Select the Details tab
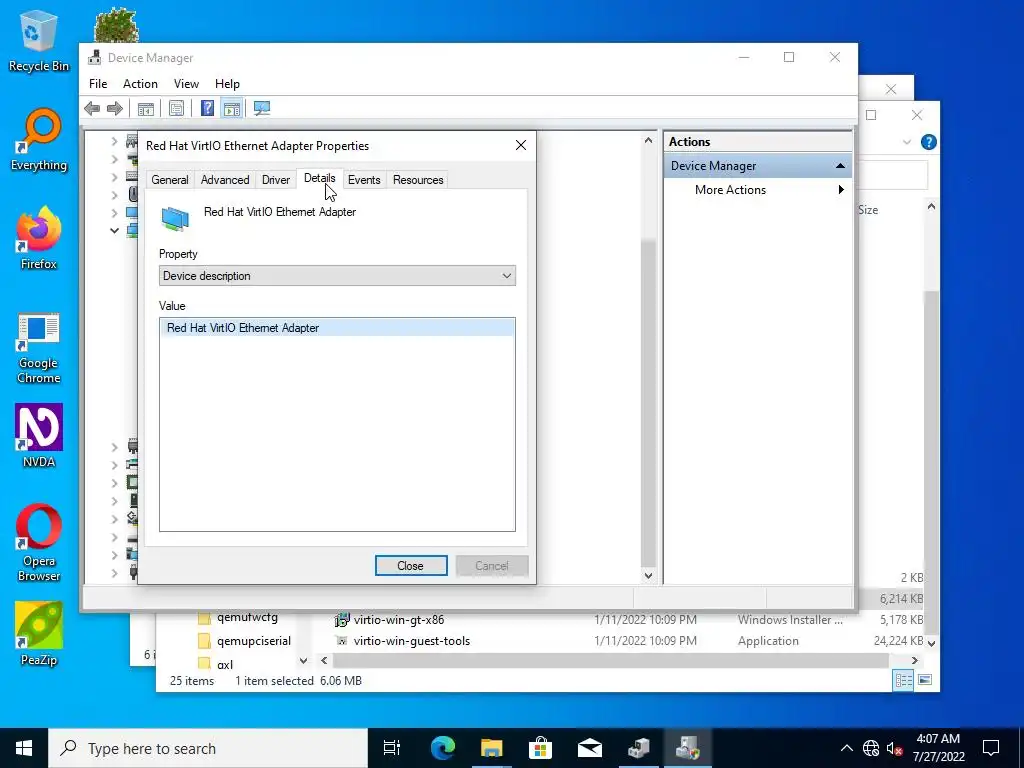Image resolution: width=1024 pixels, height=768 pixels. point(319,178)
